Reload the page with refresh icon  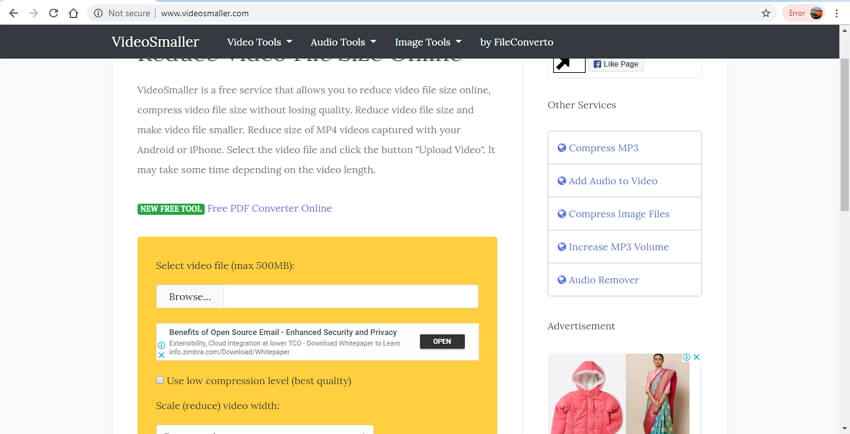click(x=53, y=14)
